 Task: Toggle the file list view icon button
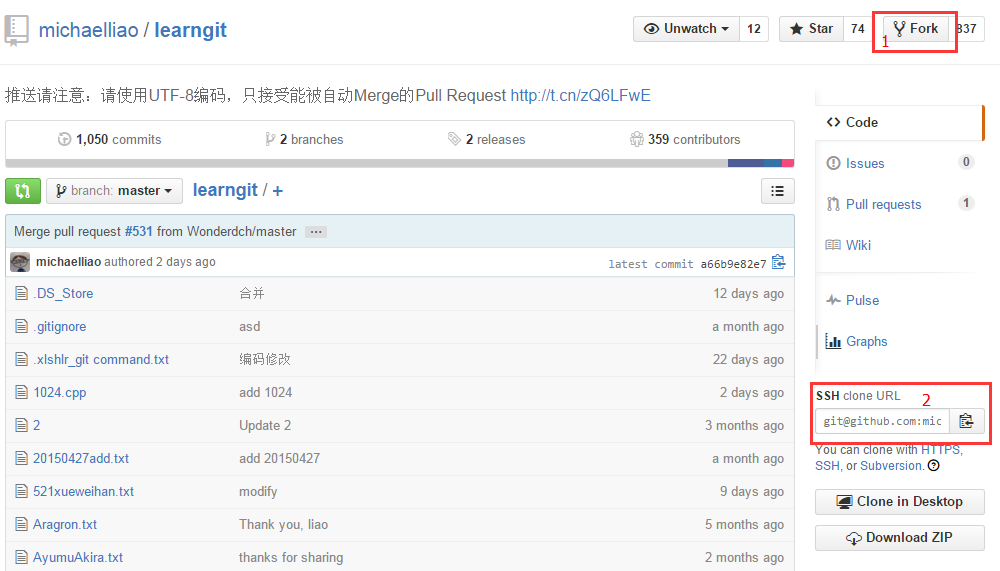pos(777,191)
